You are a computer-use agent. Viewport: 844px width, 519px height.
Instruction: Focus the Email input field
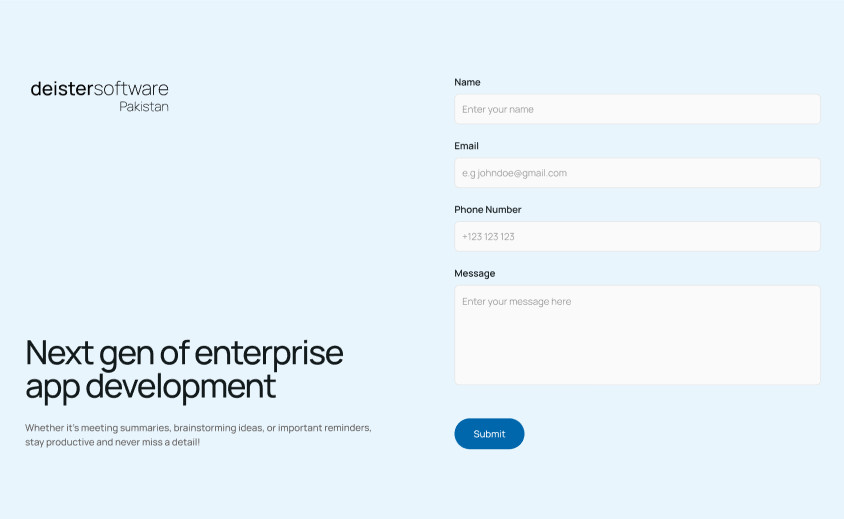pyautogui.click(x=637, y=173)
